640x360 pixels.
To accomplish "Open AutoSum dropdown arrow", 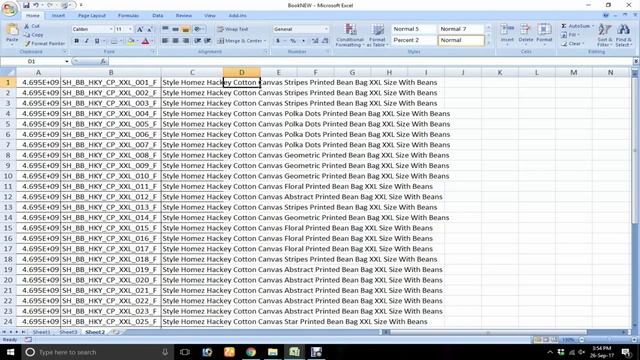I will [x=593, y=26].
